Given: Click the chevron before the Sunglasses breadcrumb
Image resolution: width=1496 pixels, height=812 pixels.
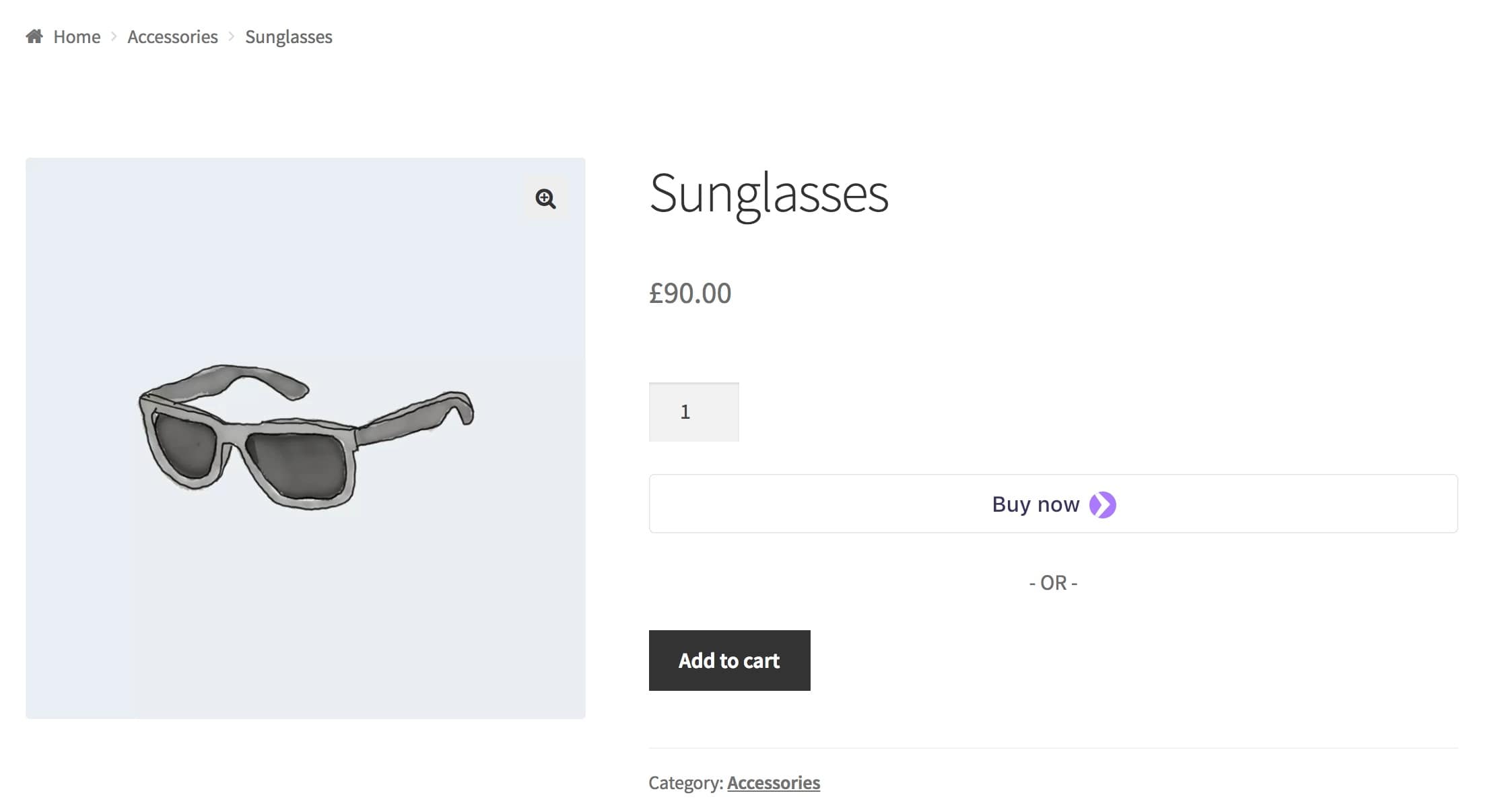Looking at the screenshot, I should point(232,36).
